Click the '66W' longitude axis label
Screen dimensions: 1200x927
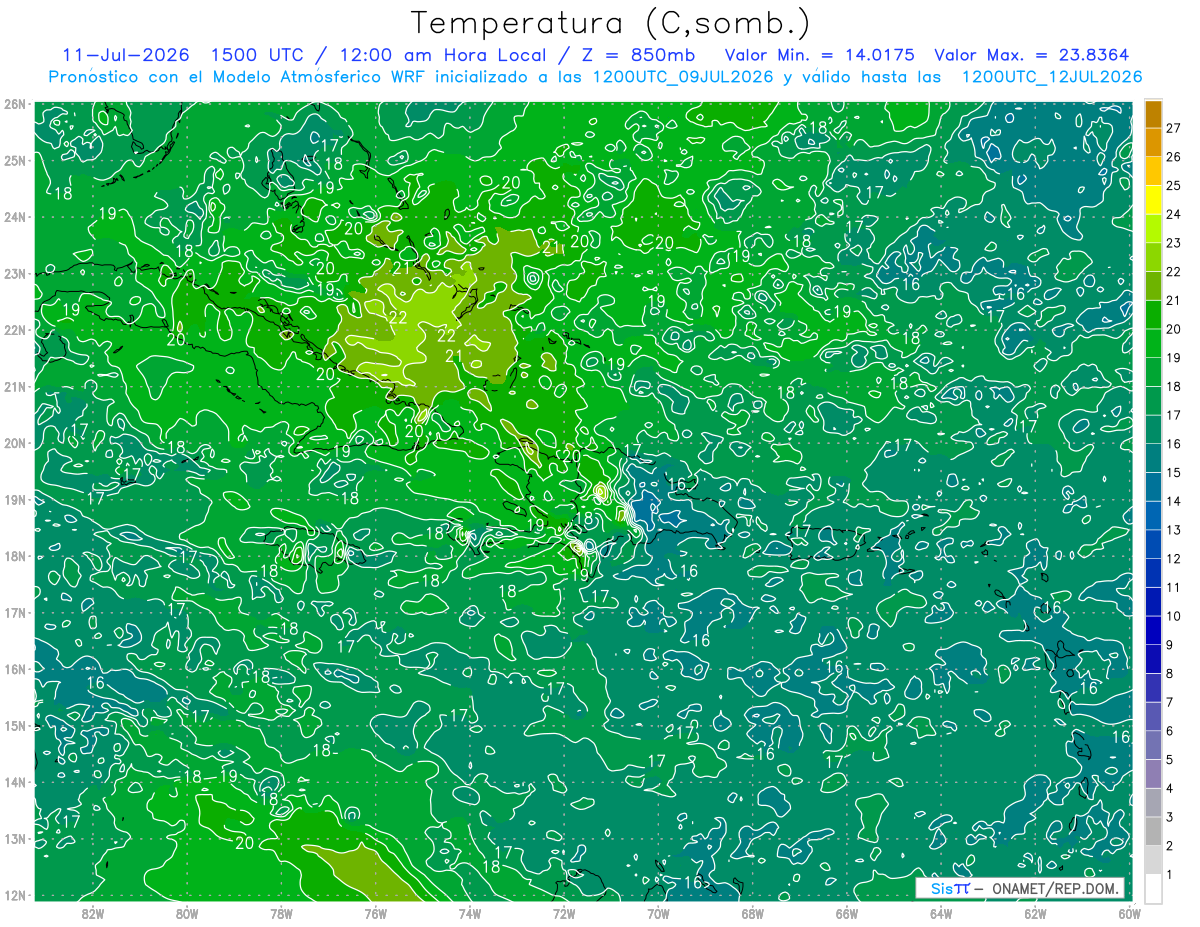pos(847,913)
